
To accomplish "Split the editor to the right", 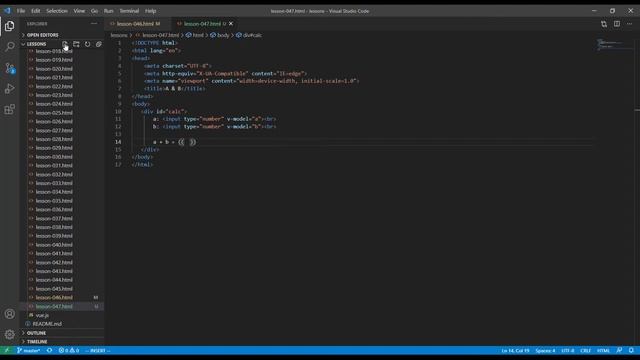I will point(617,24).
